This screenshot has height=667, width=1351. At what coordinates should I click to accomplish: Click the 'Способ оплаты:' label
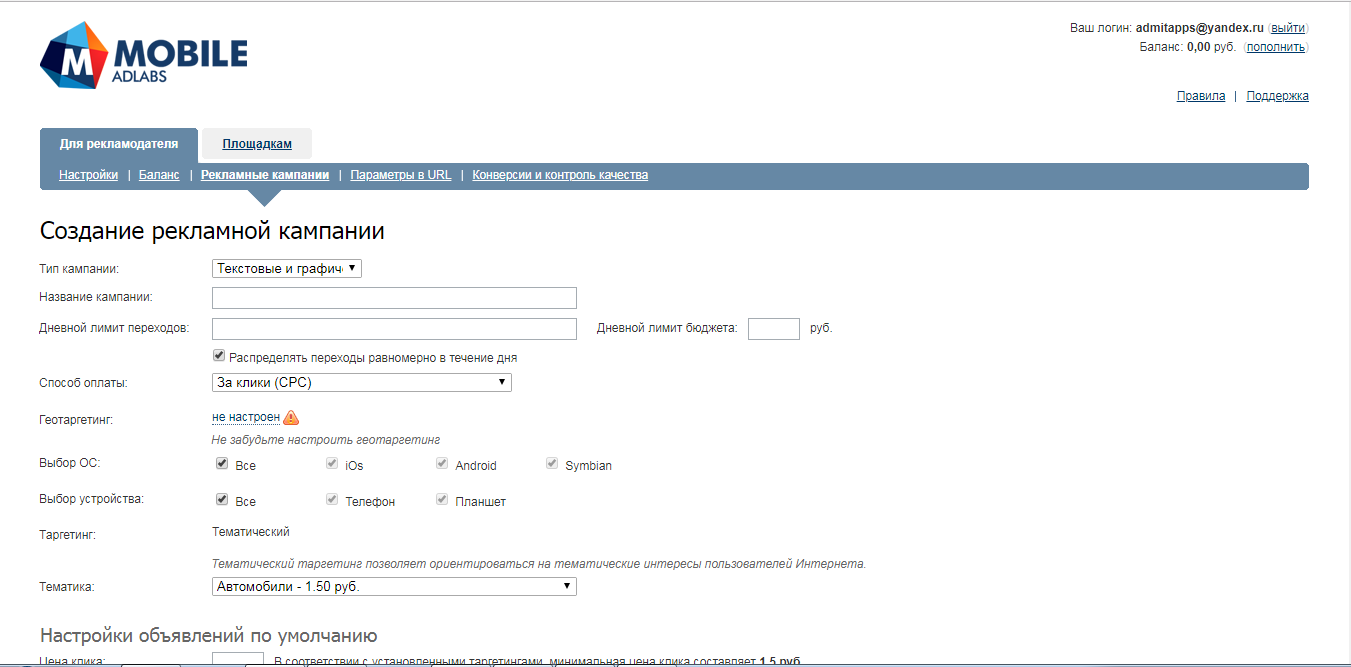tap(83, 383)
